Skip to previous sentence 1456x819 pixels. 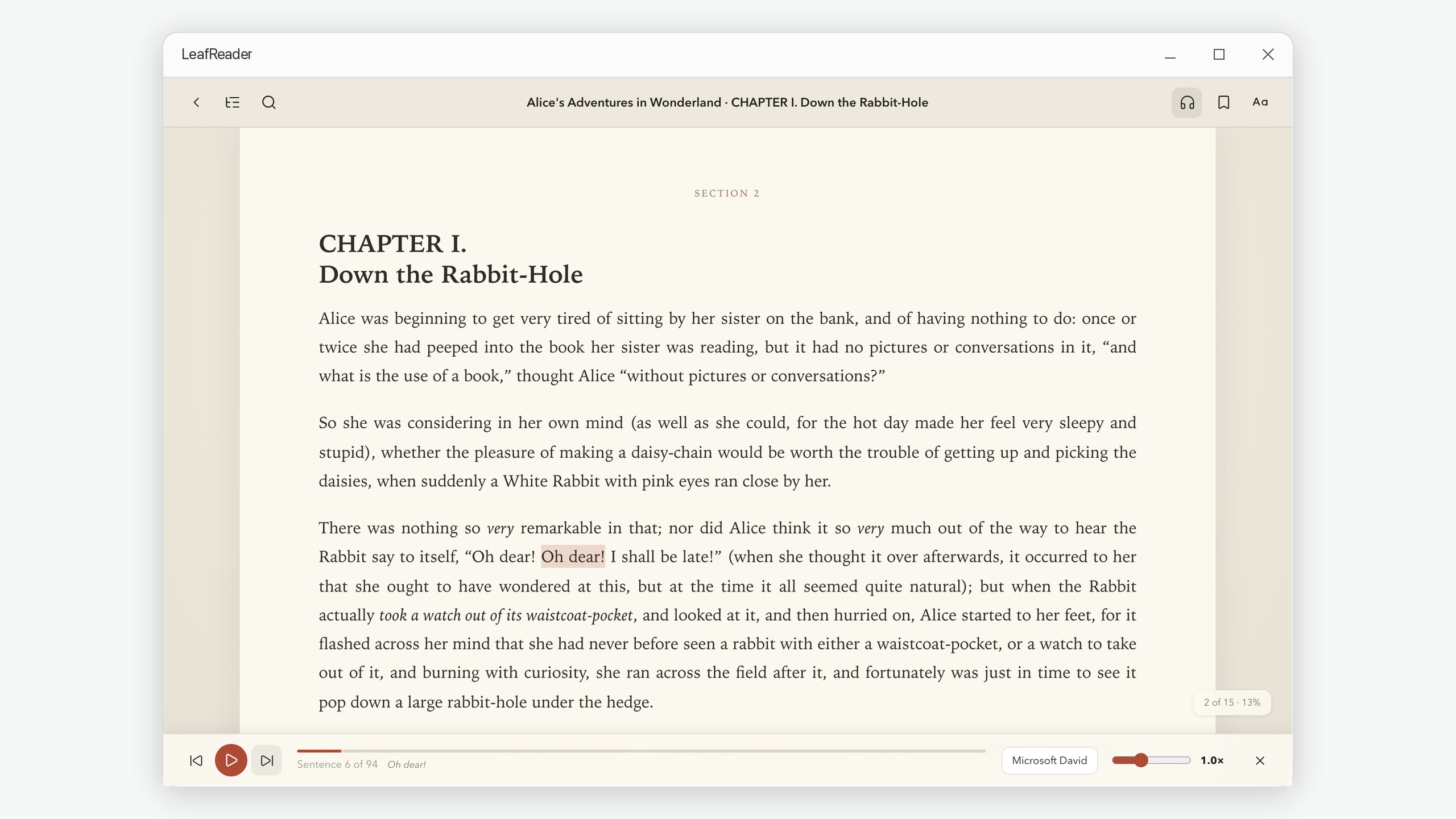(x=196, y=760)
